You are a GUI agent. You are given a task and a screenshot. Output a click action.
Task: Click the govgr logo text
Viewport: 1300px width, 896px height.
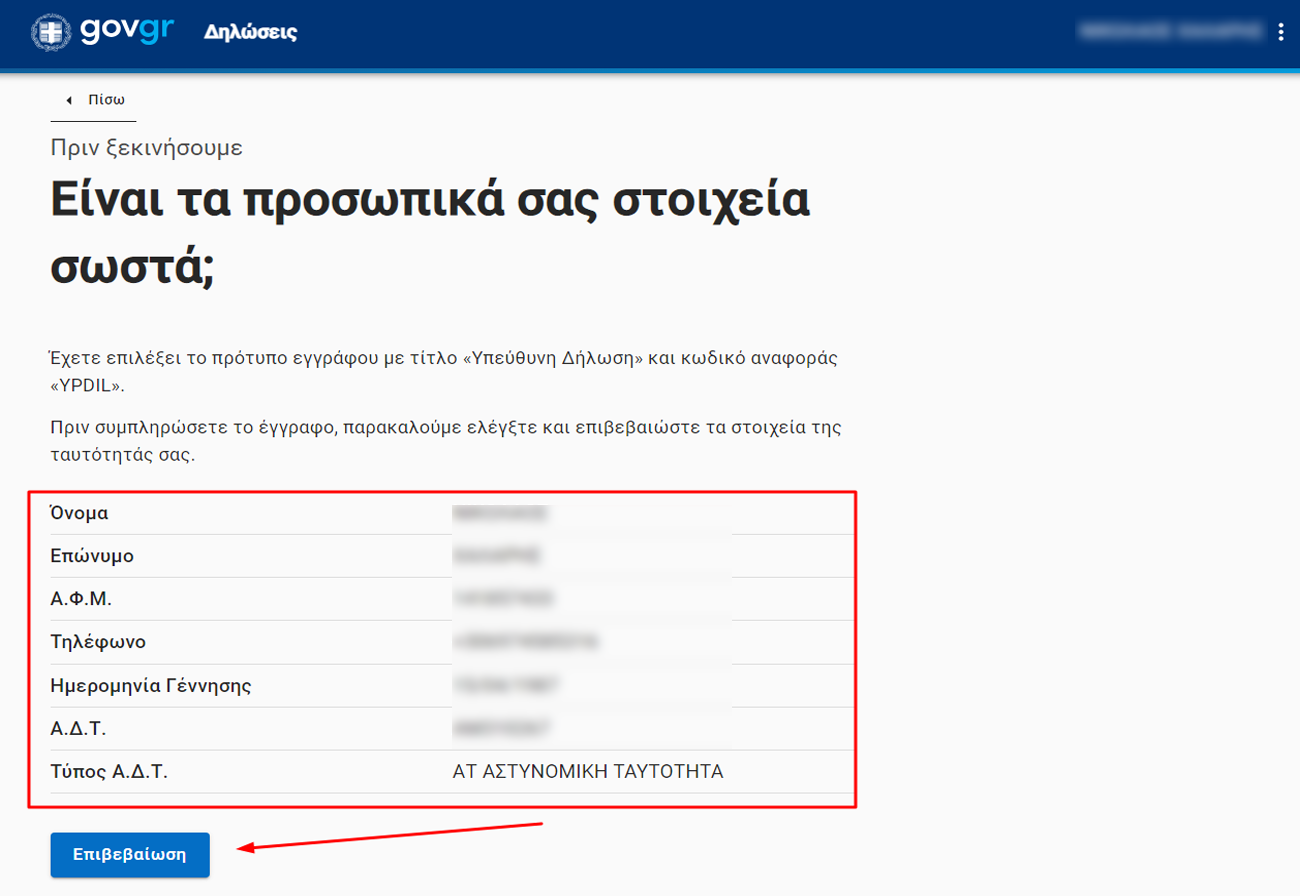[x=127, y=30]
